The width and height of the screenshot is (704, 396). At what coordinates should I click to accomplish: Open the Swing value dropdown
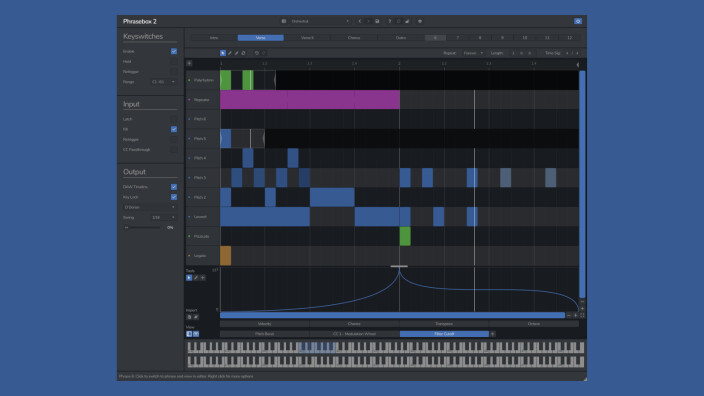[163, 217]
